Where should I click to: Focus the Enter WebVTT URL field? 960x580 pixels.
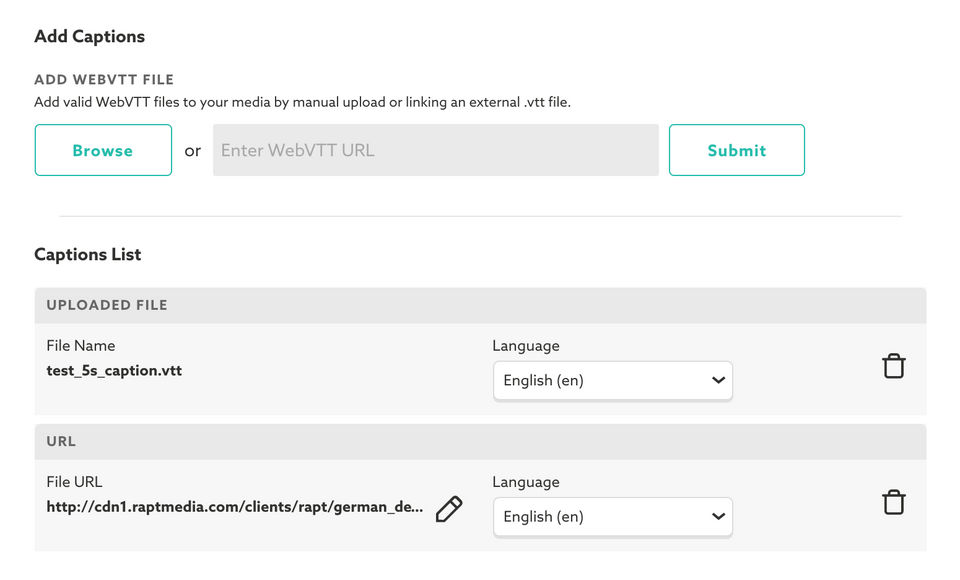pyautogui.click(x=435, y=150)
